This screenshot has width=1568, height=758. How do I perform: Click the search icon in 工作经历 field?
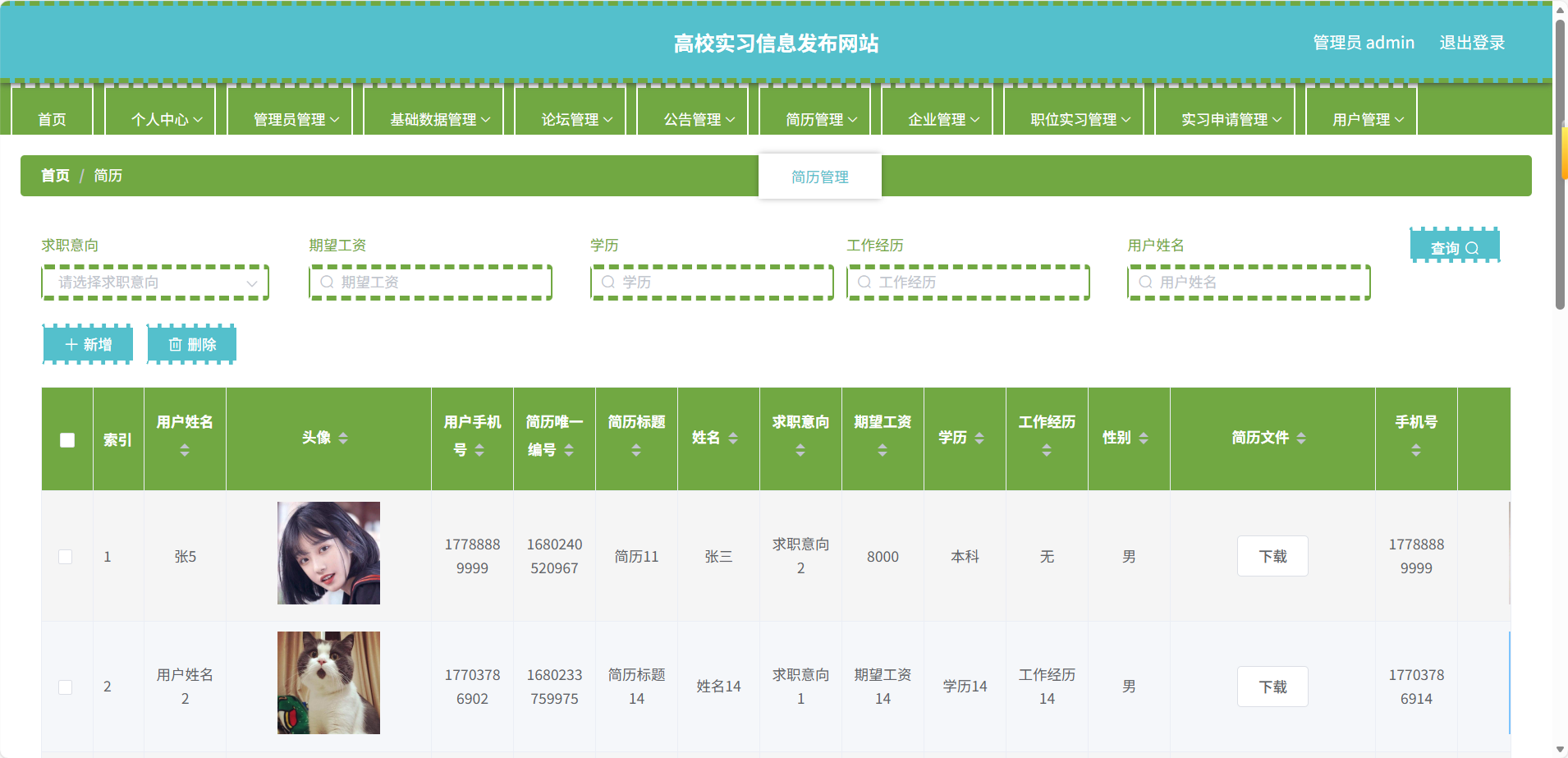[864, 282]
